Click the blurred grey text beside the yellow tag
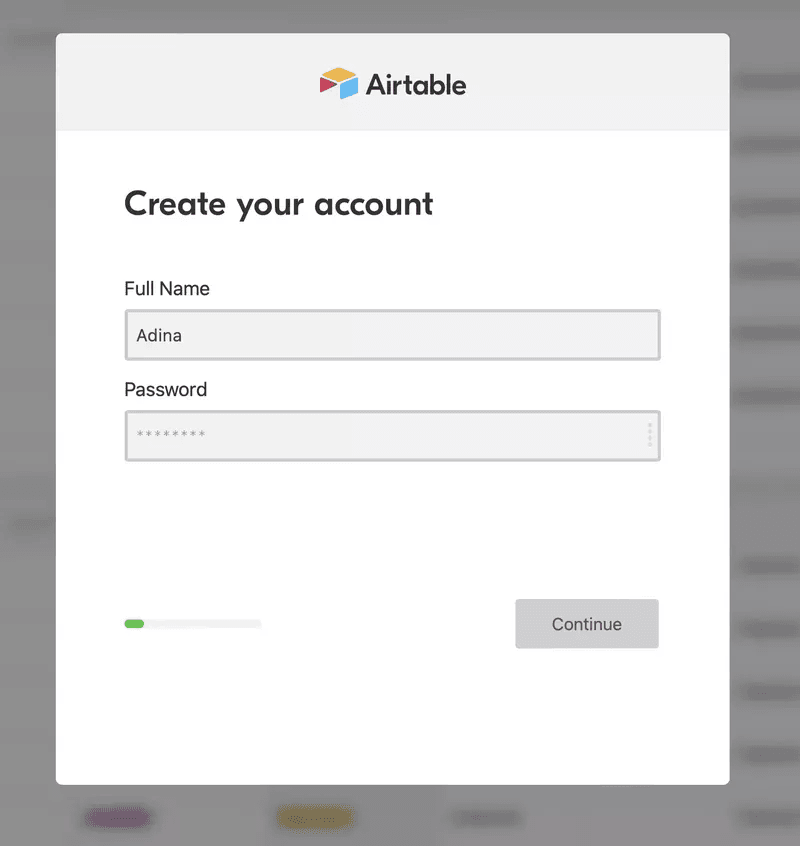Image resolution: width=800 pixels, height=846 pixels. coord(486,818)
